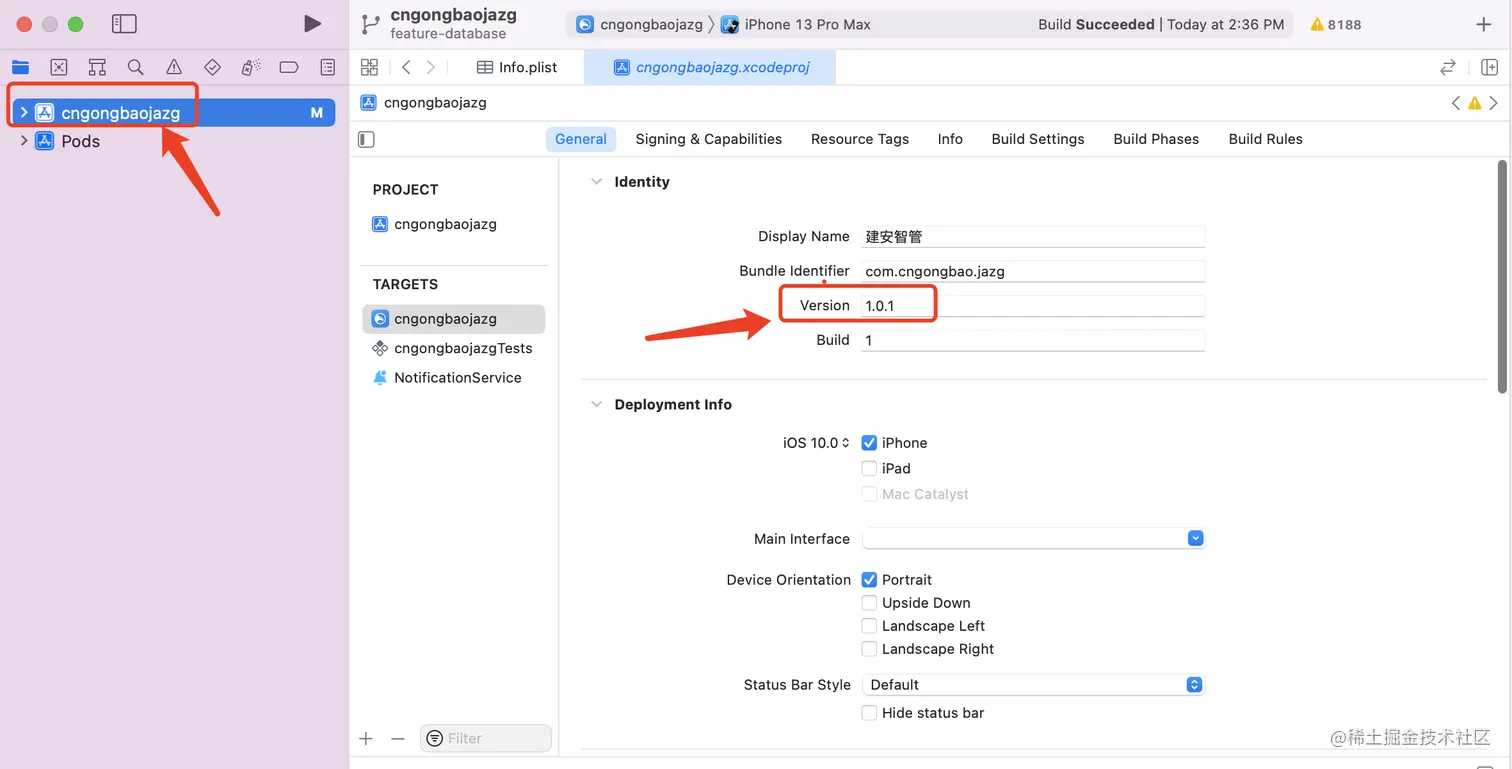
Task: Expand the cngongbaojazg project tree
Action: 24,112
